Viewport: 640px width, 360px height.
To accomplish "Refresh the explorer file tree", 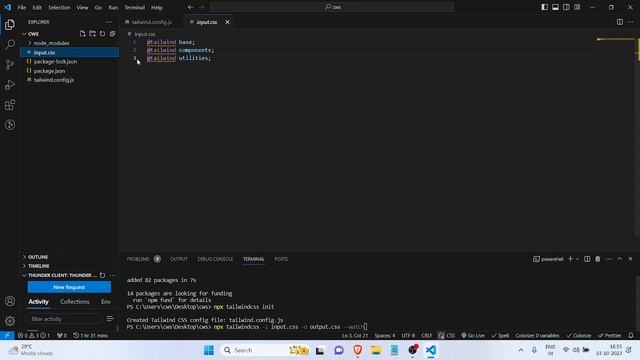I will point(102,34).
